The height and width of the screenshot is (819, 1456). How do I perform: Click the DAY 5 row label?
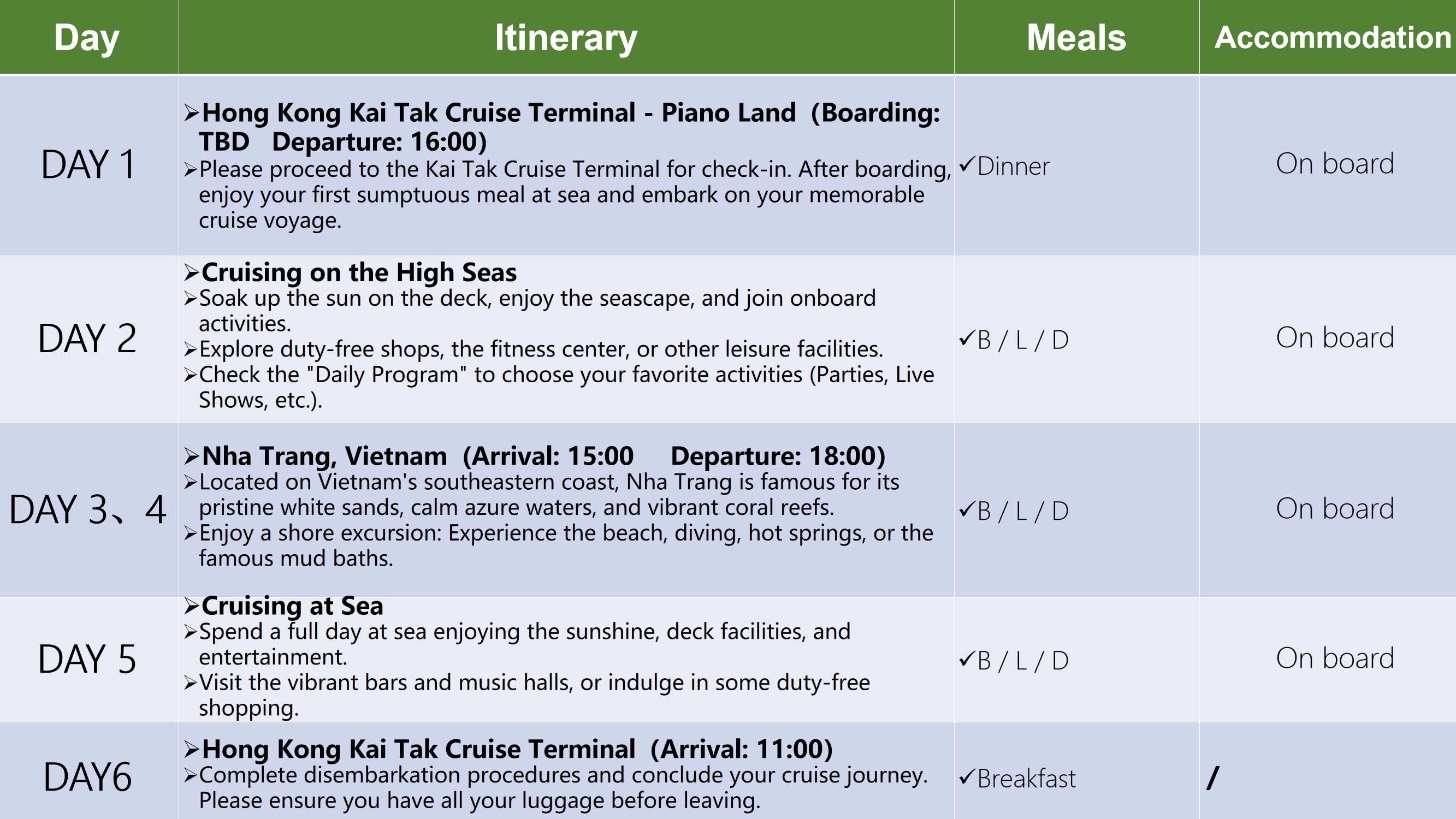87,659
